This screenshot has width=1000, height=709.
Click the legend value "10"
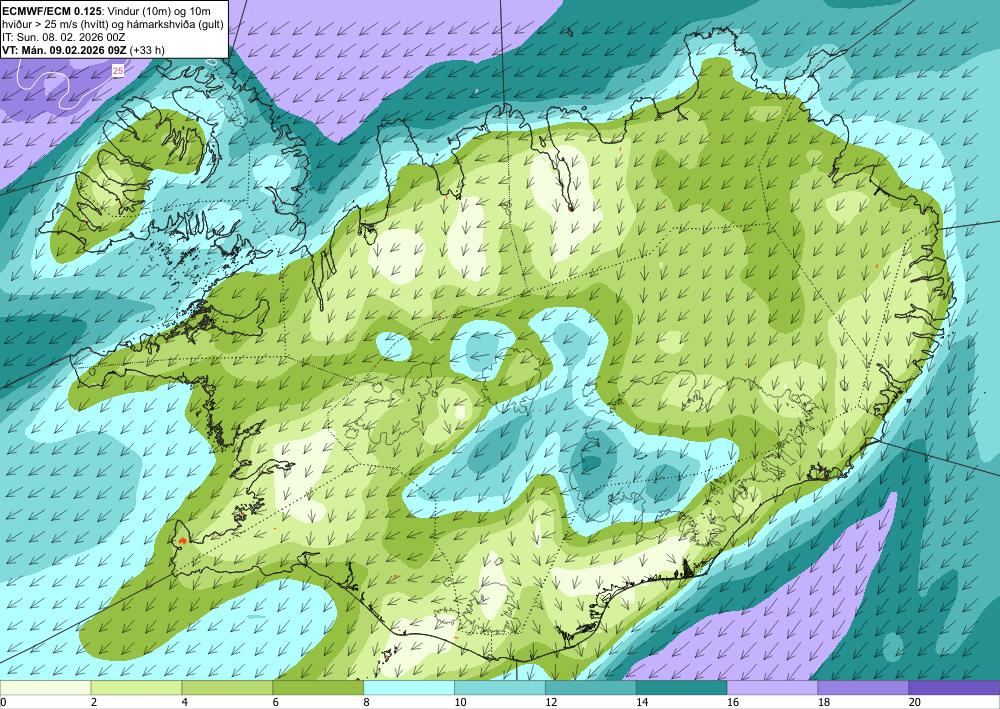click(460, 702)
